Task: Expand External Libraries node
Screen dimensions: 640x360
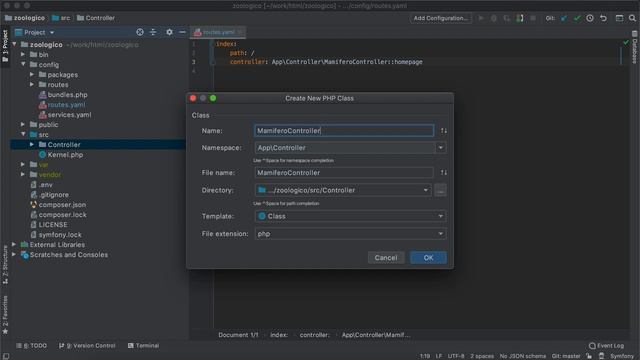Action: pos(14,244)
